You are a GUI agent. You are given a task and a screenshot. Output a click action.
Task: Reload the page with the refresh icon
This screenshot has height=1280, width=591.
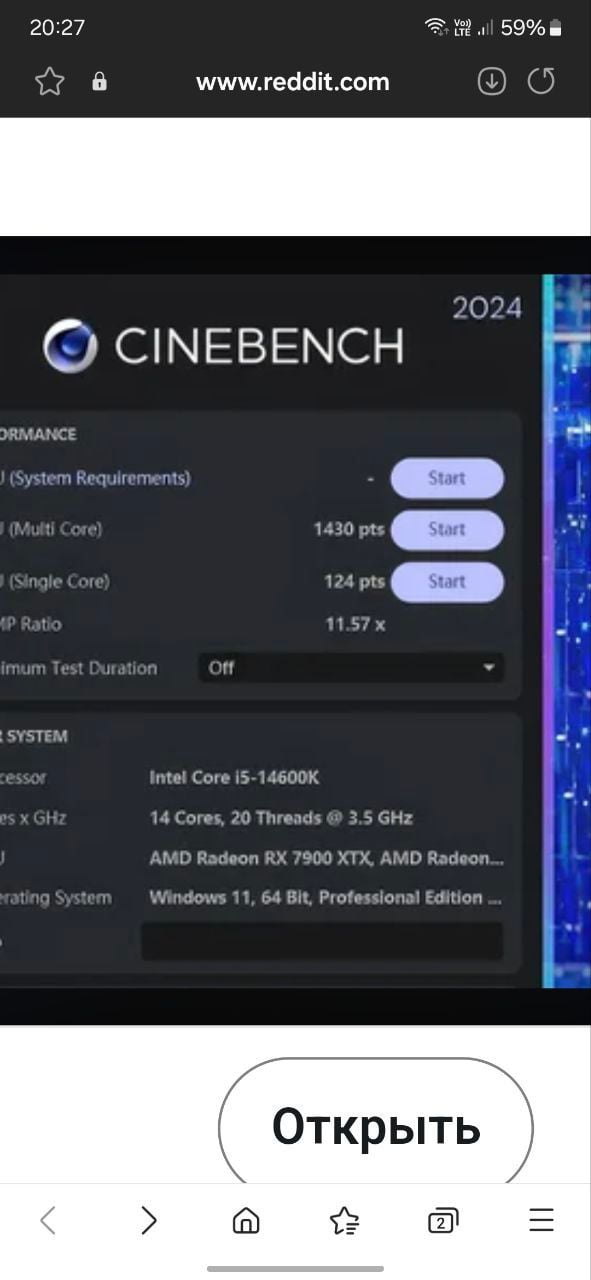(x=541, y=82)
